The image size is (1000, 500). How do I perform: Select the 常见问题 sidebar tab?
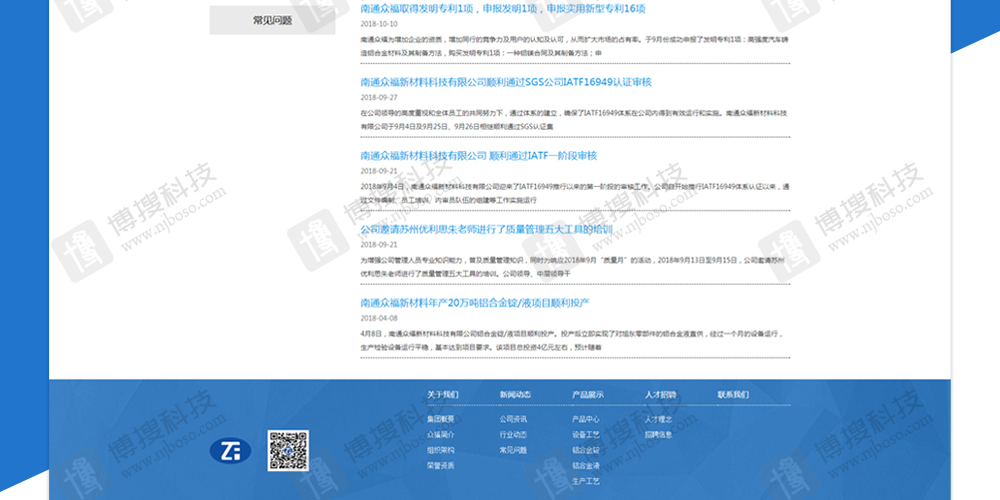click(272, 20)
